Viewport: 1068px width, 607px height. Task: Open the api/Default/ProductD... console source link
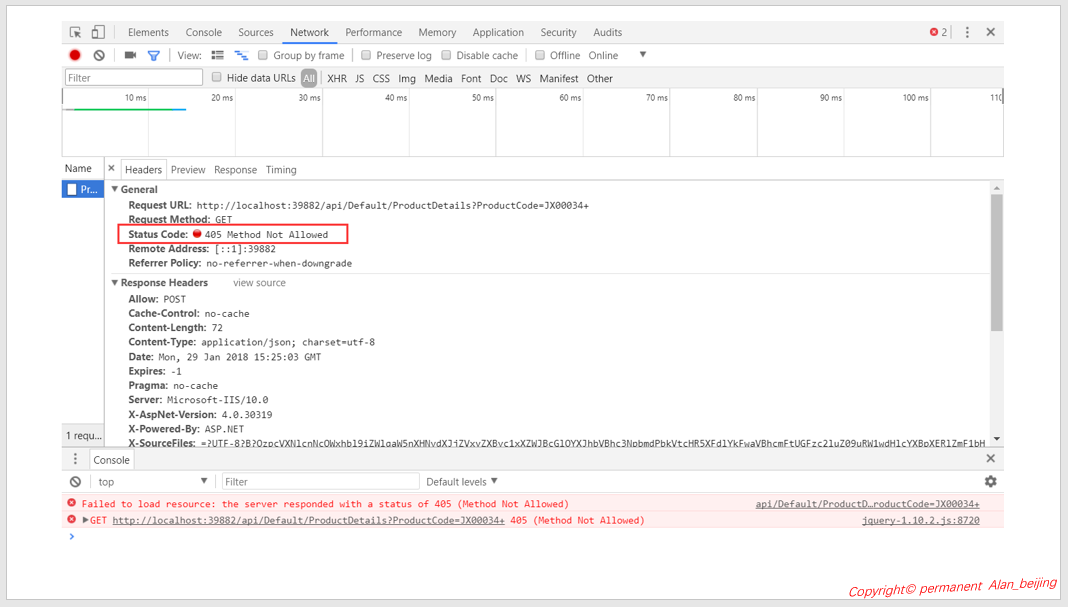[867, 503]
